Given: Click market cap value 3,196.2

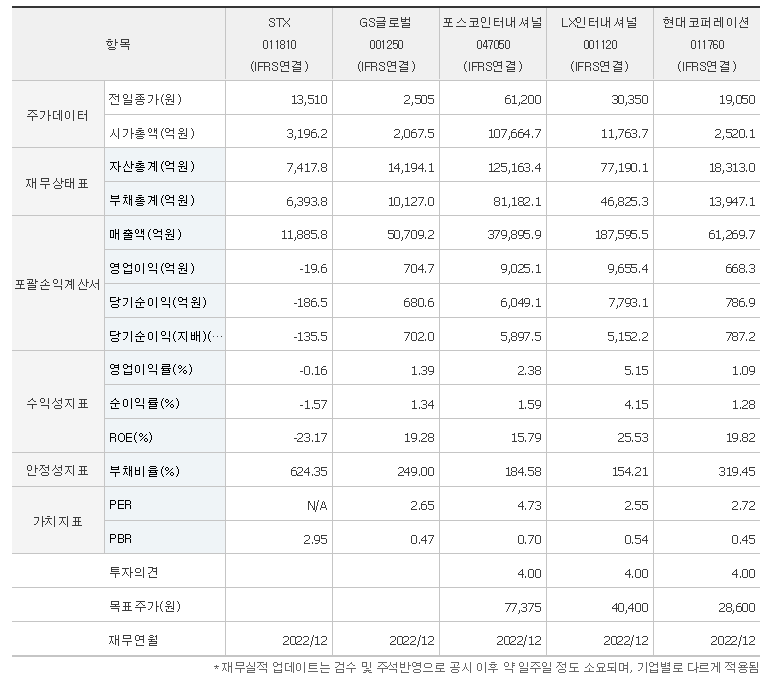Looking at the screenshot, I should (307, 134).
